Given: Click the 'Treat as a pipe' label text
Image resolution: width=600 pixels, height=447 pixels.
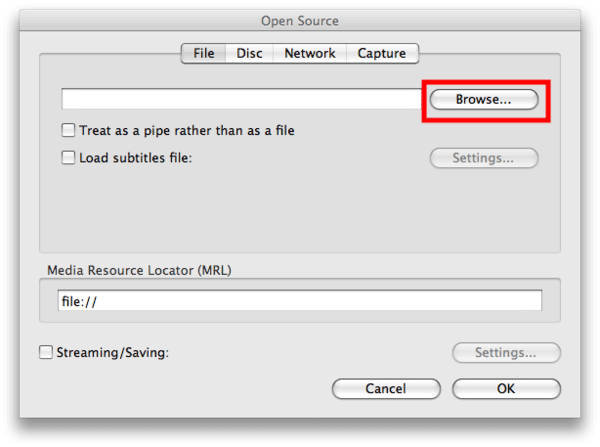Looking at the screenshot, I should tap(187, 131).
